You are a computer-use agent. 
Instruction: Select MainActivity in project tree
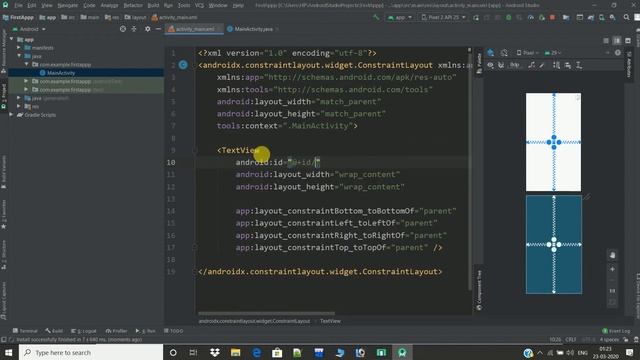(60, 73)
